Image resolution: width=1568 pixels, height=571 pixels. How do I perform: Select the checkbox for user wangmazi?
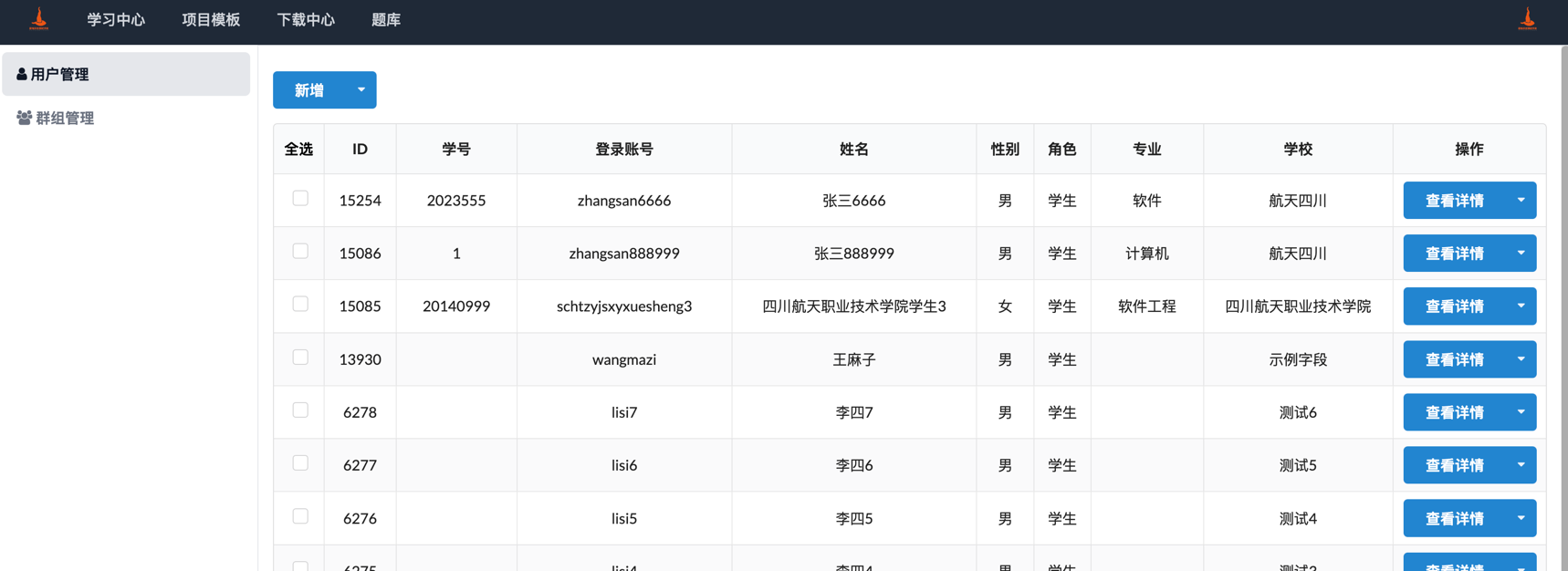(300, 358)
